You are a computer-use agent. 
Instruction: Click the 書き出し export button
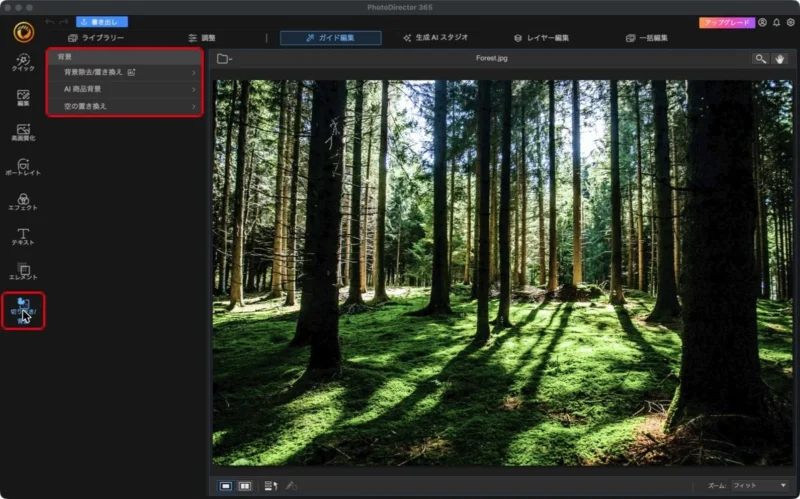coord(102,22)
